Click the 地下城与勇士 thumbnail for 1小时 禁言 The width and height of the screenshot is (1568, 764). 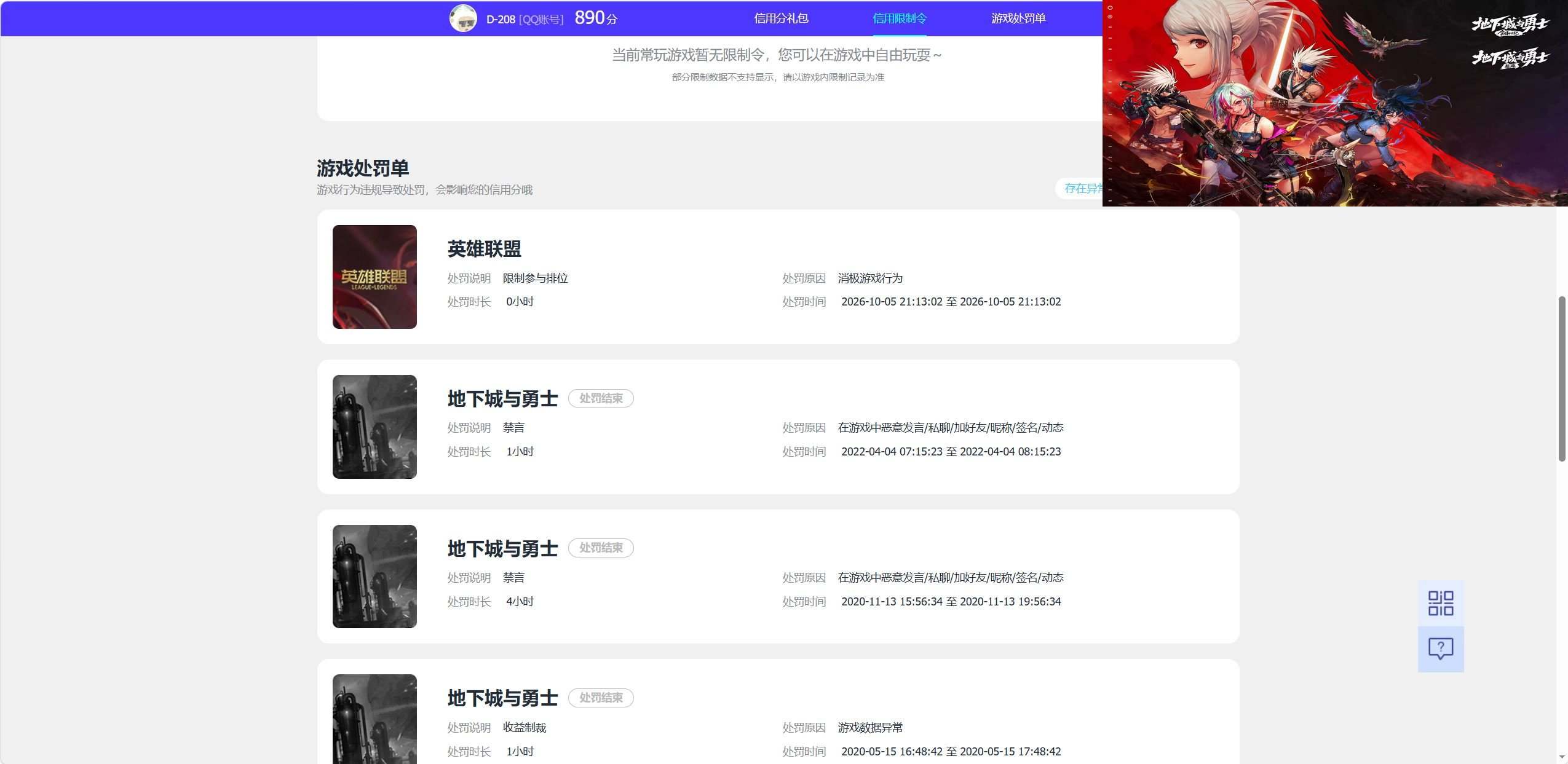click(374, 427)
